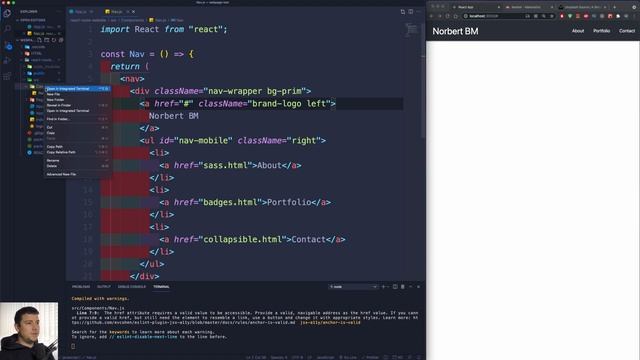
Task: Switch to the Problems panel tab
Action: pos(81,287)
